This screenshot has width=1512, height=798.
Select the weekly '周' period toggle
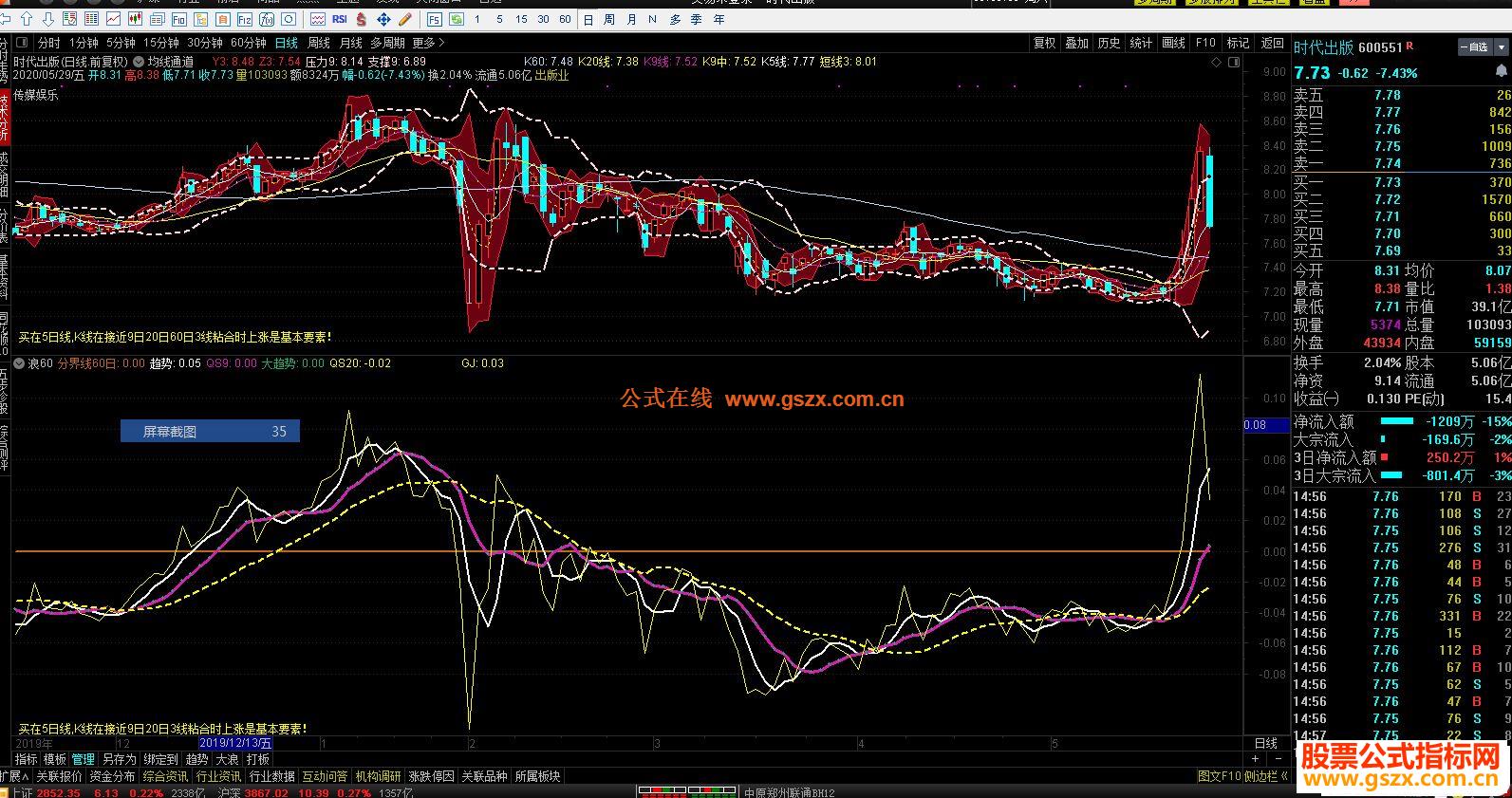(x=609, y=19)
